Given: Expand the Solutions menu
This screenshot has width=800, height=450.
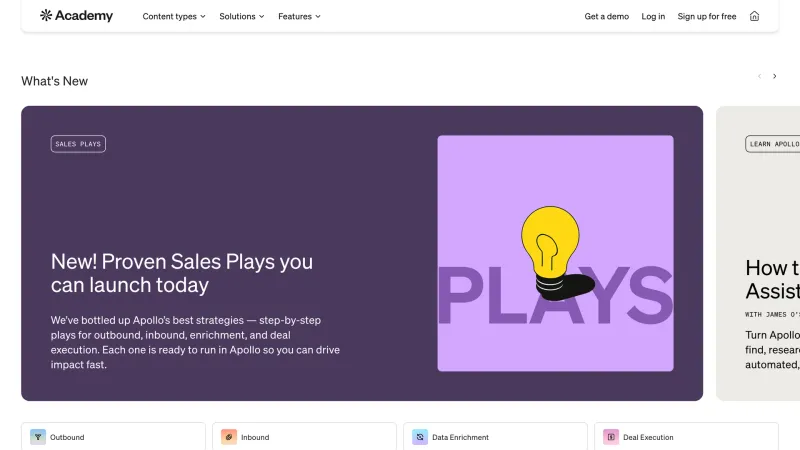Looking at the screenshot, I should point(242,16).
